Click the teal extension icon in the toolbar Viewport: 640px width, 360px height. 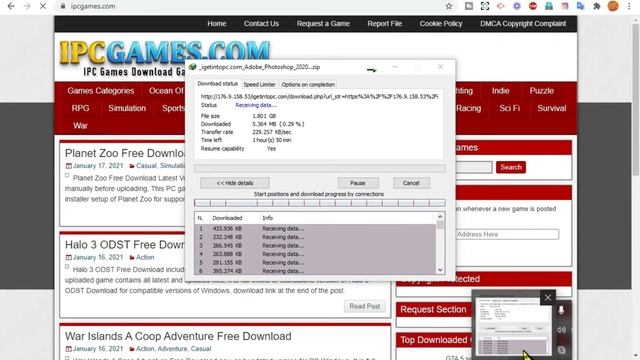point(549,6)
